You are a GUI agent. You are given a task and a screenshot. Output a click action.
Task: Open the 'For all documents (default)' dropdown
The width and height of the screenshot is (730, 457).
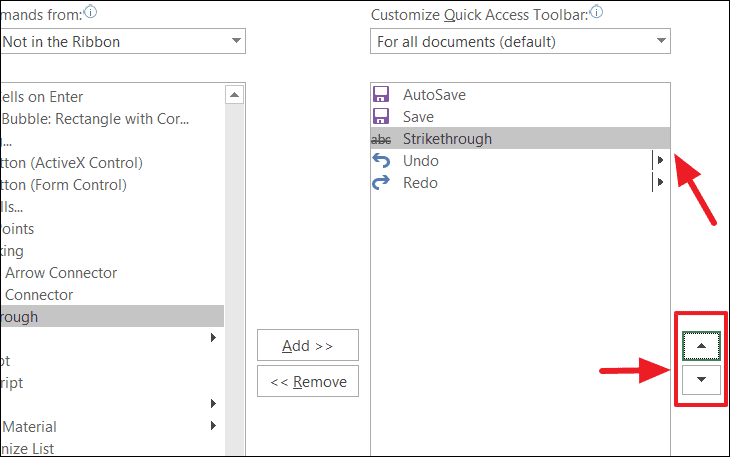(661, 42)
